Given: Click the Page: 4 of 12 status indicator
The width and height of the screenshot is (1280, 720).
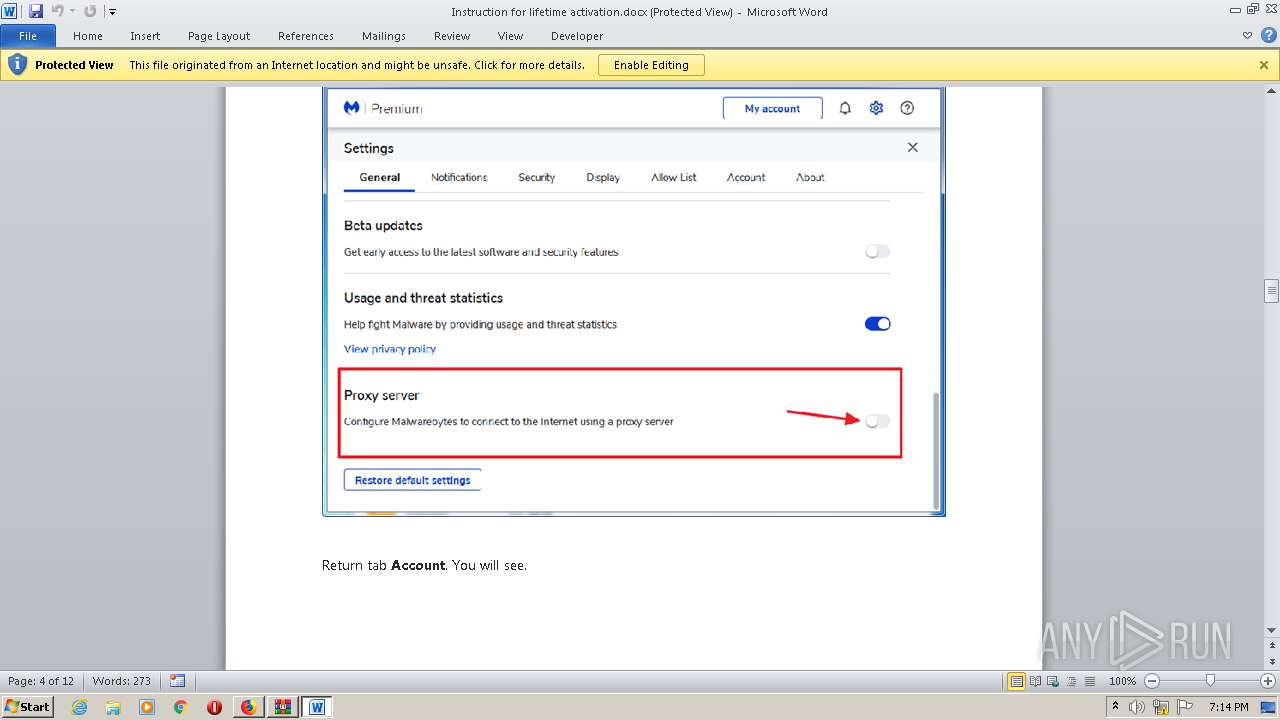Looking at the screenshot, I should click(x=41, y=681).
